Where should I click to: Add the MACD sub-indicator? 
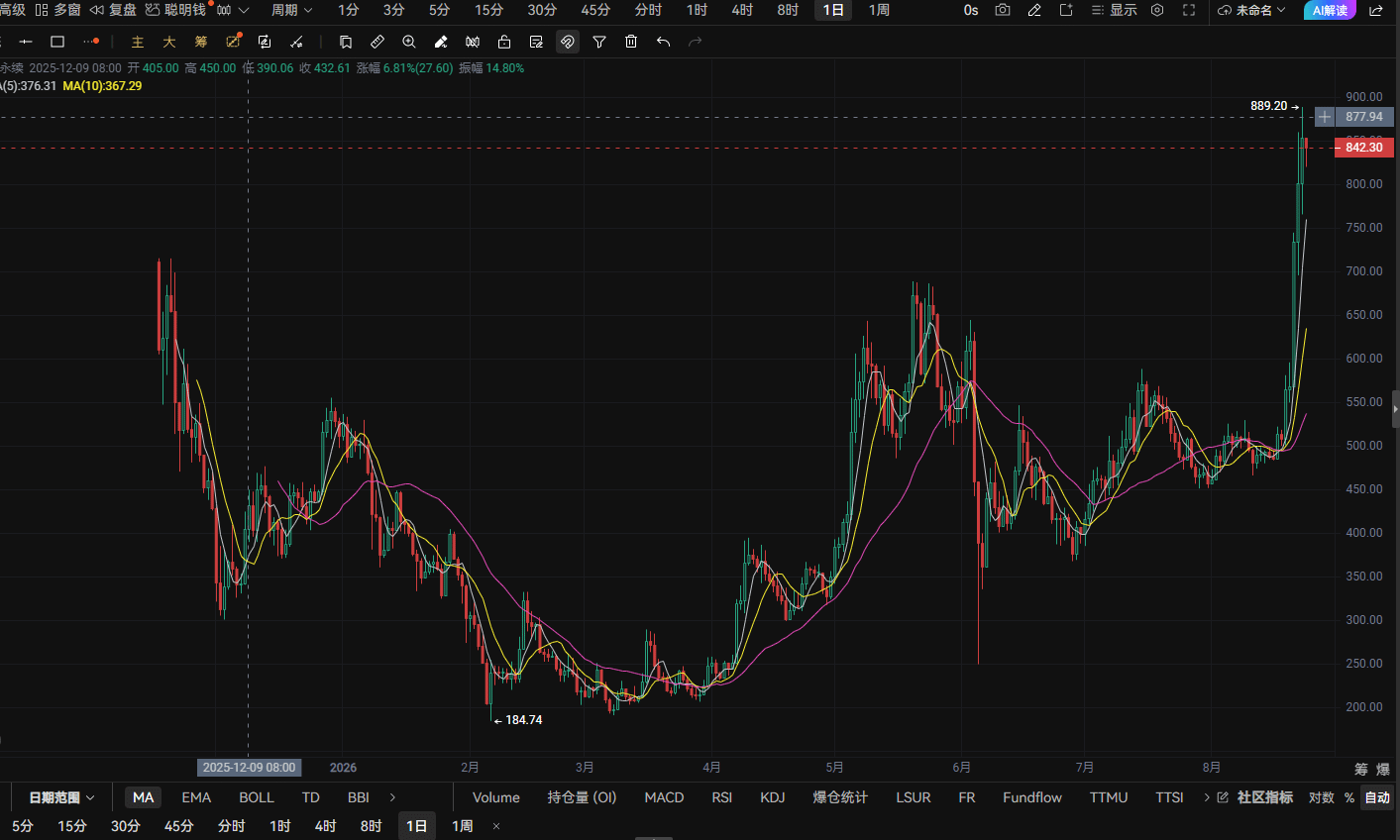pos(664,797)
